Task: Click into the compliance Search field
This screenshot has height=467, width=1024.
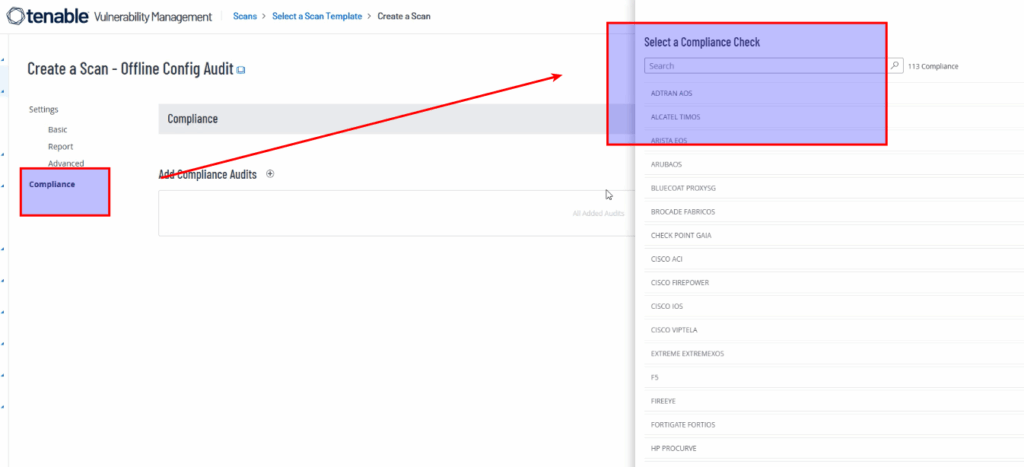Action: click(x=765, y=66)
